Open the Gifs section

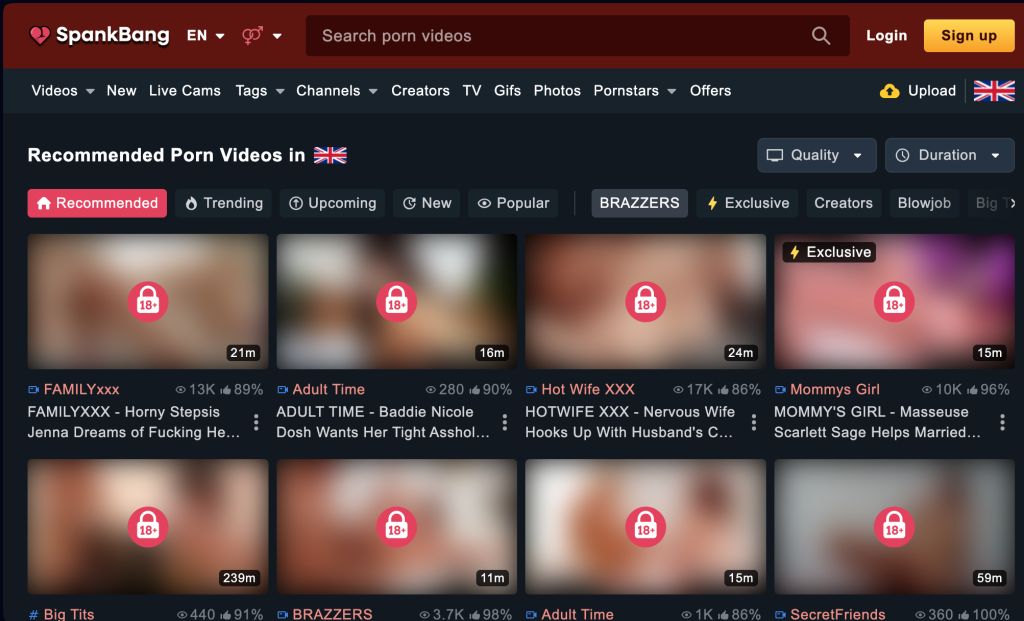pyautogui.click(x=507, y=91)
